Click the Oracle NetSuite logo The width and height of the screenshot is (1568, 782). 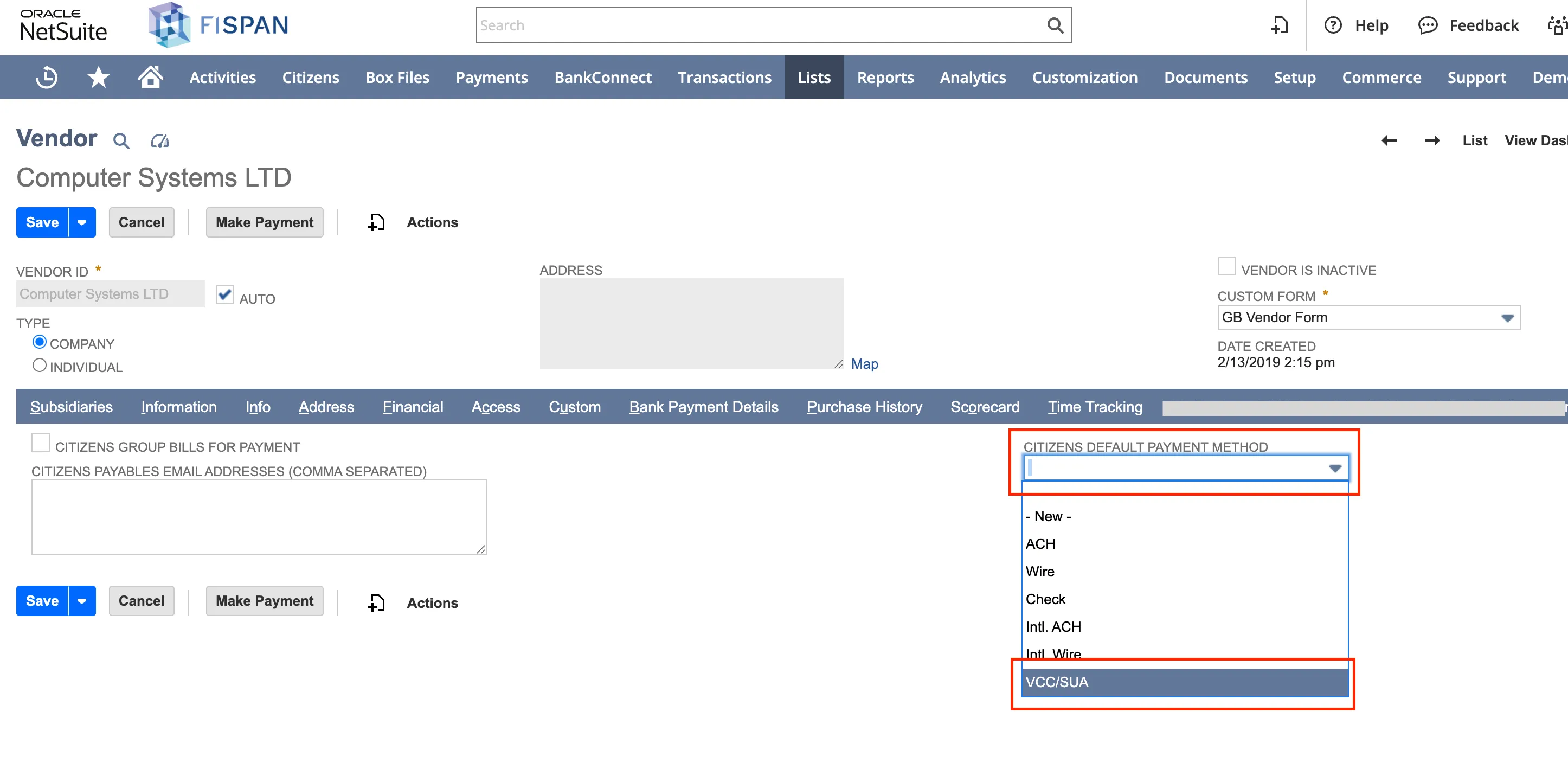tap(63, 25)
